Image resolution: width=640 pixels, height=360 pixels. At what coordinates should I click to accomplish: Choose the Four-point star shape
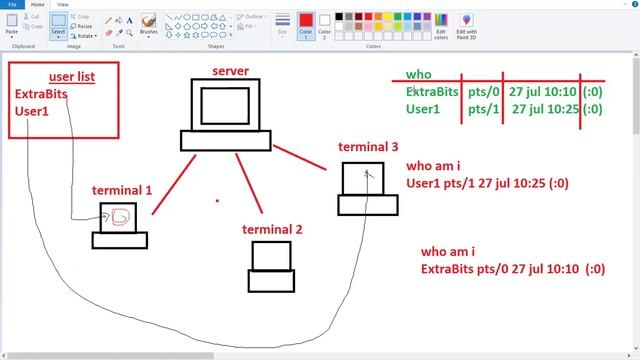point(178,35)
